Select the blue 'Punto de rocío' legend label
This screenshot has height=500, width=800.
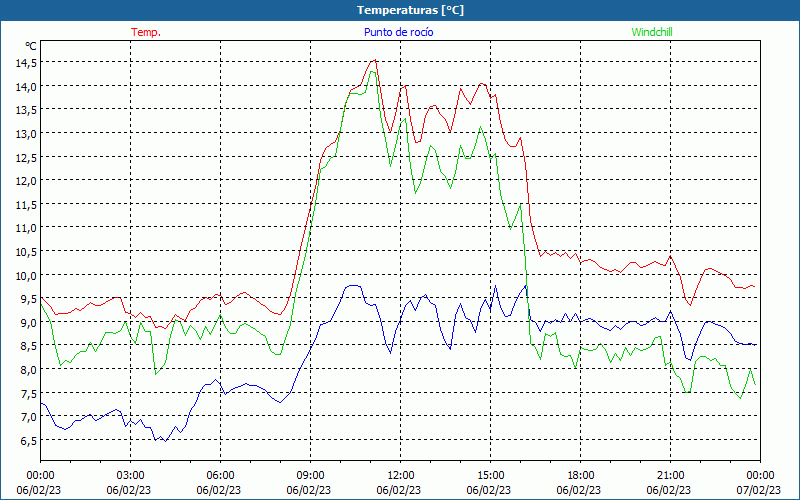click(398, 32)
